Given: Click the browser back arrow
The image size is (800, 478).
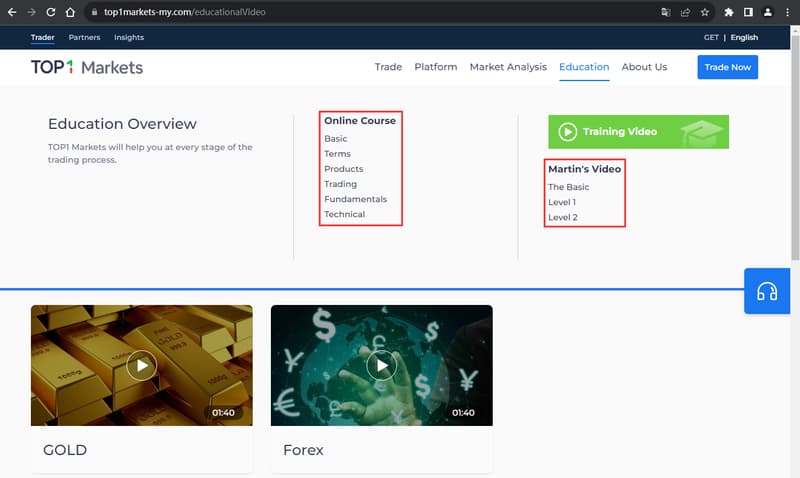Looking at the screenshot, I should [x=12, y=12].
